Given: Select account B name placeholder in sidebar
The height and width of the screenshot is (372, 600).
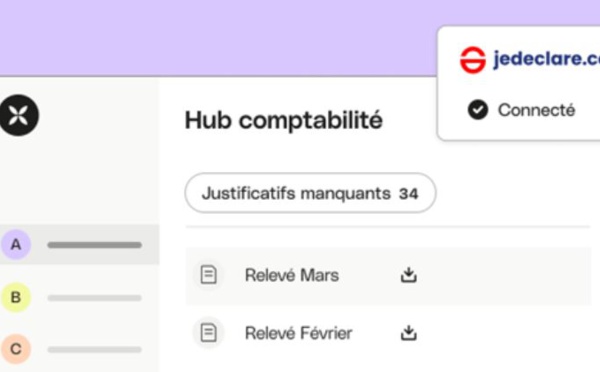Looking at the screenshot, I should pos(95,298).
